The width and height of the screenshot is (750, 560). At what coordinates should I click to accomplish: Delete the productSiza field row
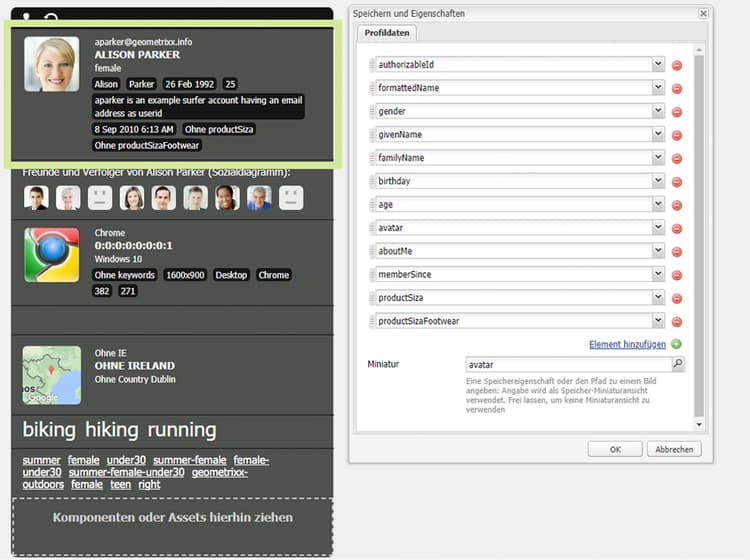pyautogui.click(x=677, y=298)
